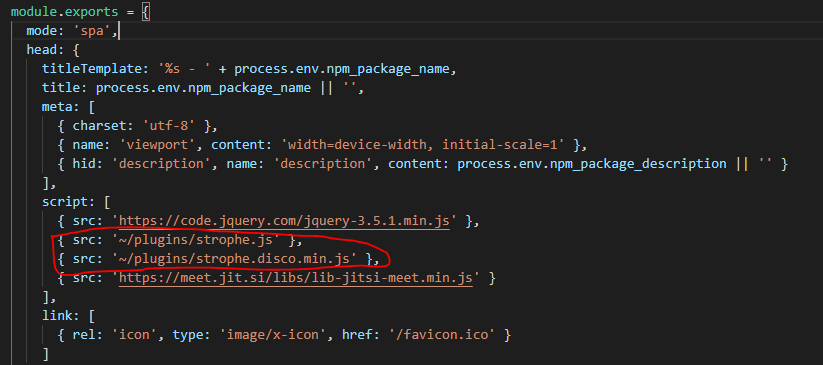Open the meet.jit.si lib-jitsi-meet.min.js URL
This screenshot has height=365, width=823.
click(296, 278)
